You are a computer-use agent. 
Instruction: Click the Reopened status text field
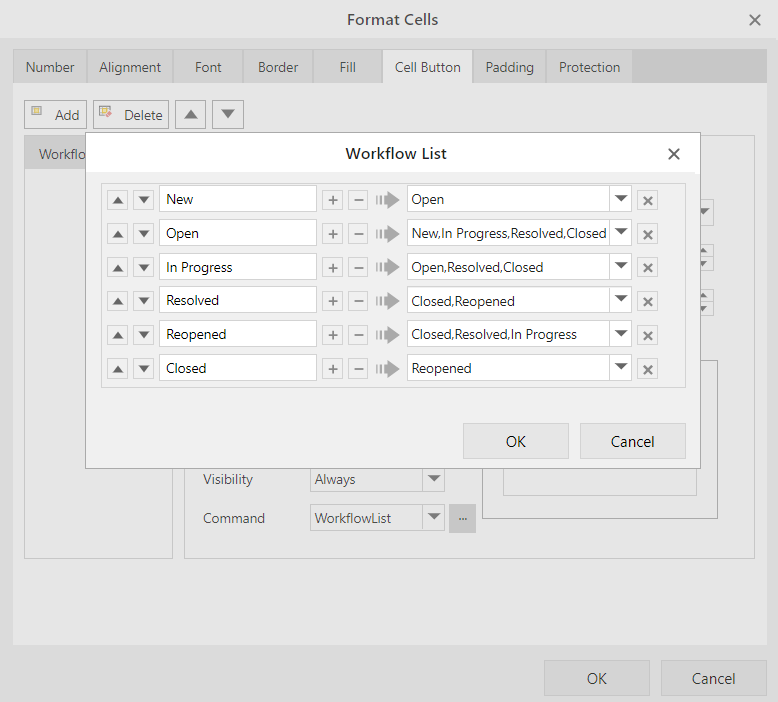coord(238,334)
